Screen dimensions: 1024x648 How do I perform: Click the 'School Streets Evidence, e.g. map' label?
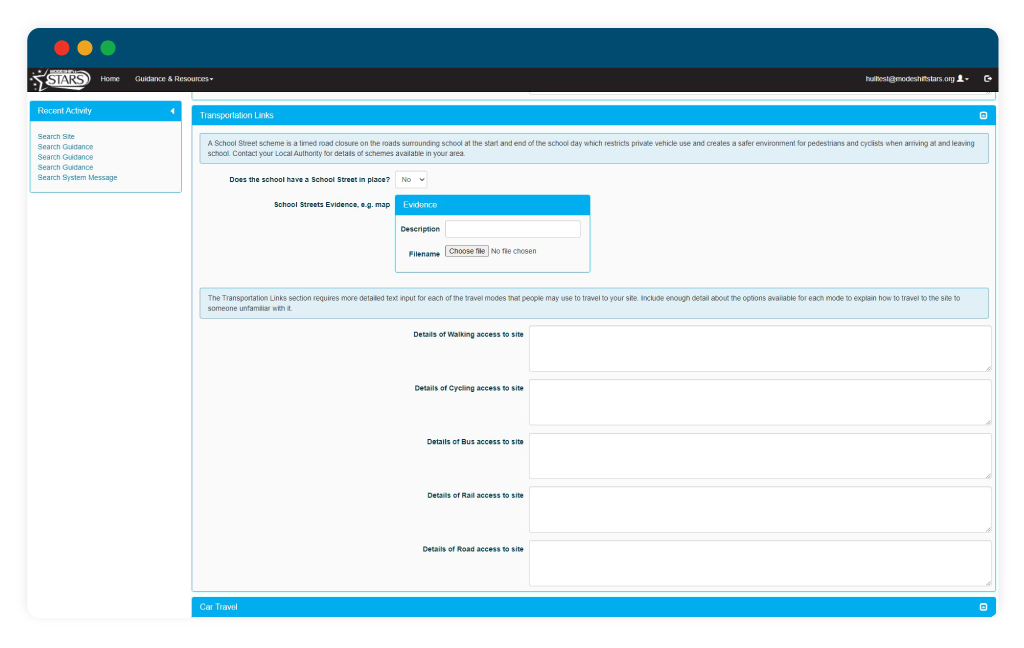click(332, 205)
